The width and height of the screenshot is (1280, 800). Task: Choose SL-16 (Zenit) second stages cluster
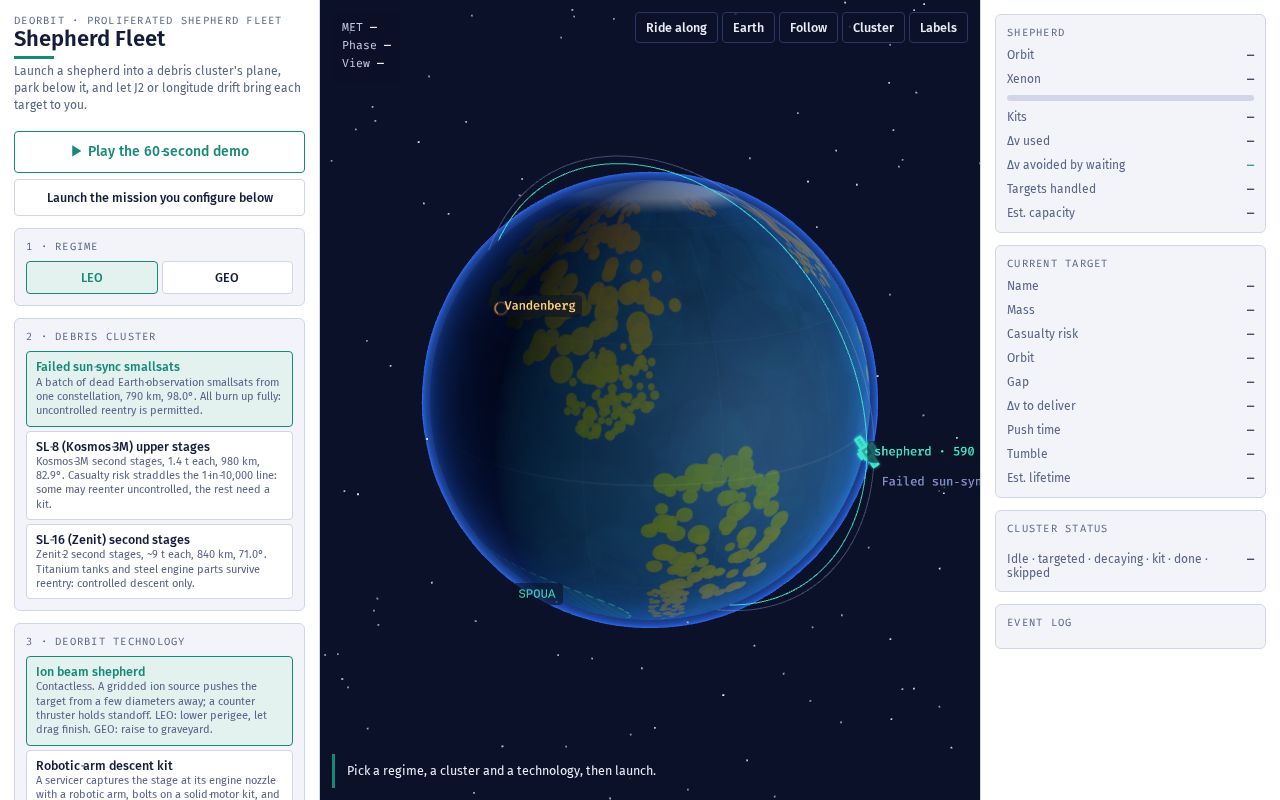(159, 561)
